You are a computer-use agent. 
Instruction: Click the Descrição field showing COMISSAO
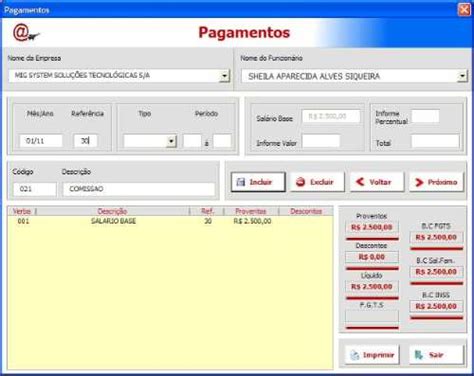tap(139, 189)
